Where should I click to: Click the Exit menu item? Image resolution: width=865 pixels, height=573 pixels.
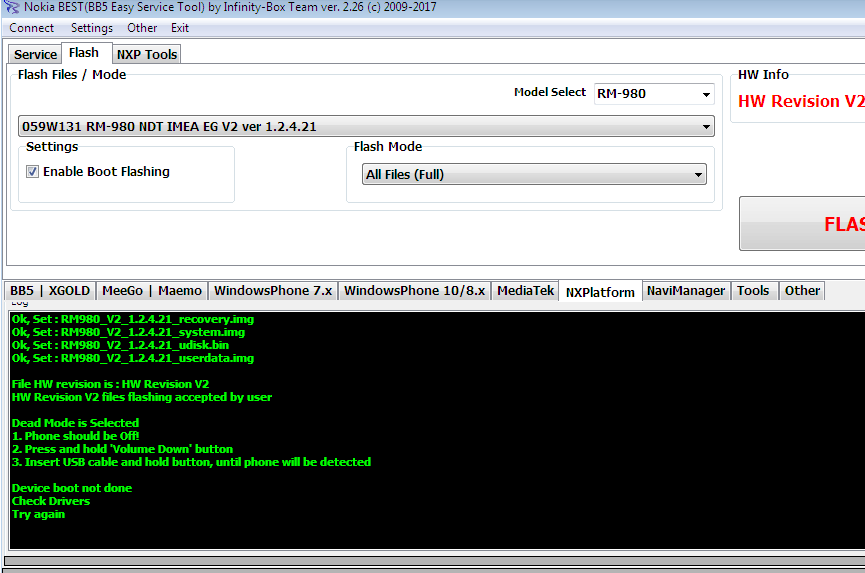(x=180, y=28)
